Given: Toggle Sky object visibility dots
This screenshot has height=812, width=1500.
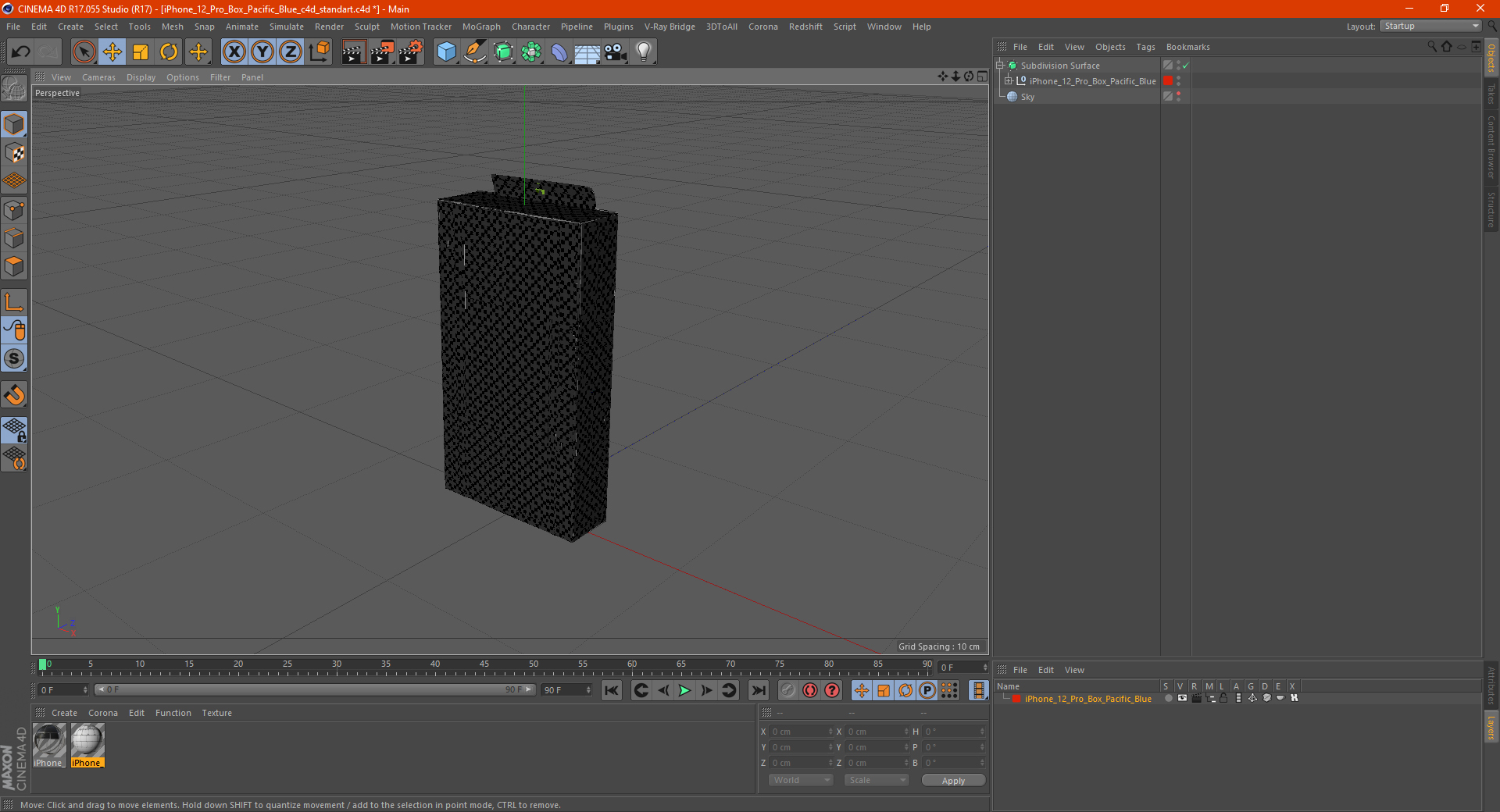Looking at the screenshot, I should (1178, 97).
